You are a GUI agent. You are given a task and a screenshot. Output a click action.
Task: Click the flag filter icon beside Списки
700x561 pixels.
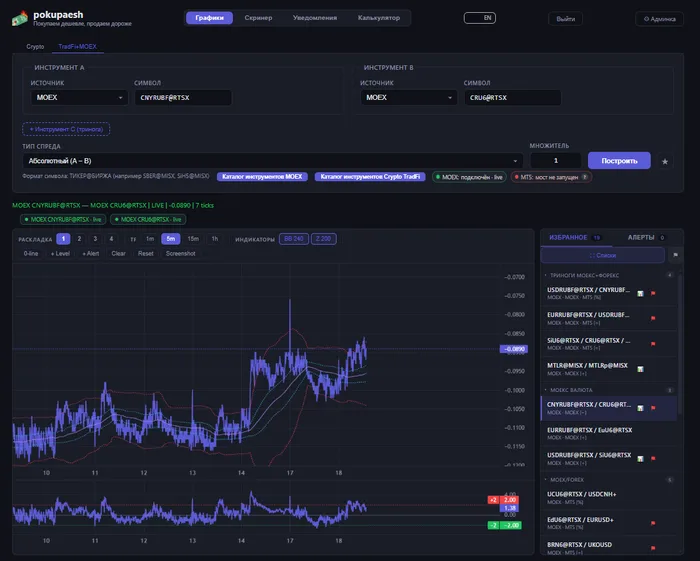tap(675, 255)
